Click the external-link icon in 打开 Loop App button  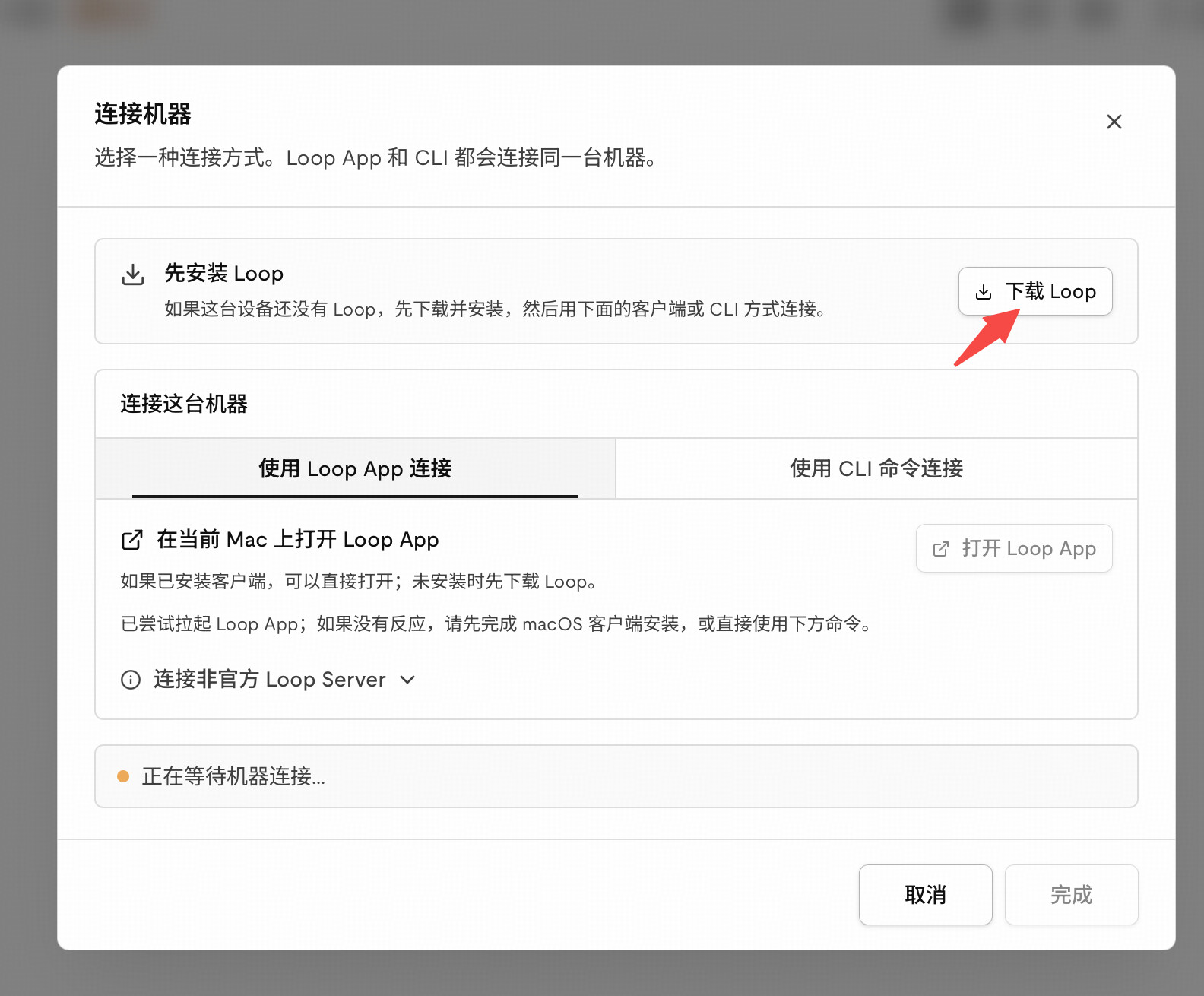pos(941,549)
